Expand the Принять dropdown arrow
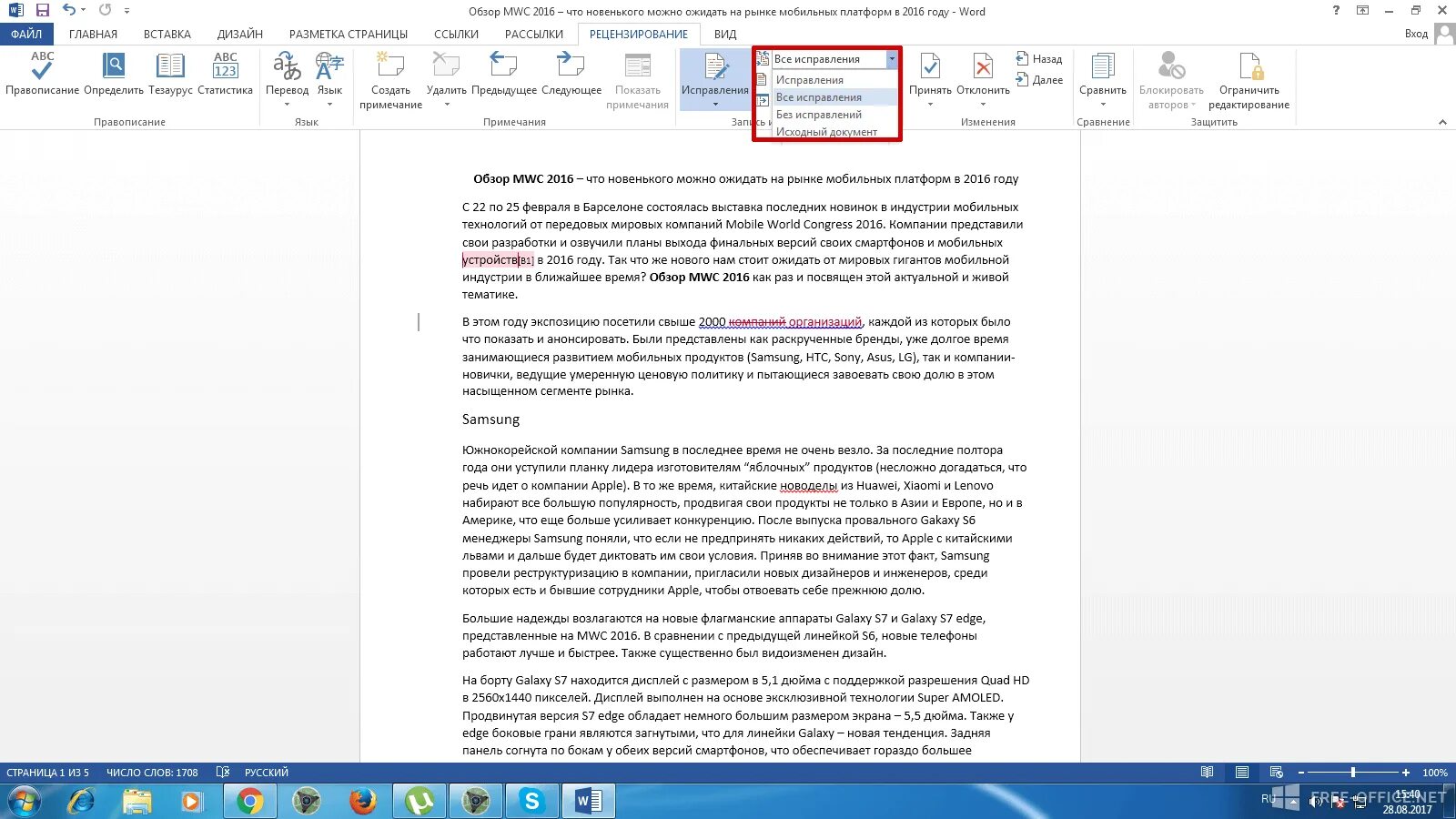Image resolution: width=1456 pixels, height=819 pixels. coord(930,104)
